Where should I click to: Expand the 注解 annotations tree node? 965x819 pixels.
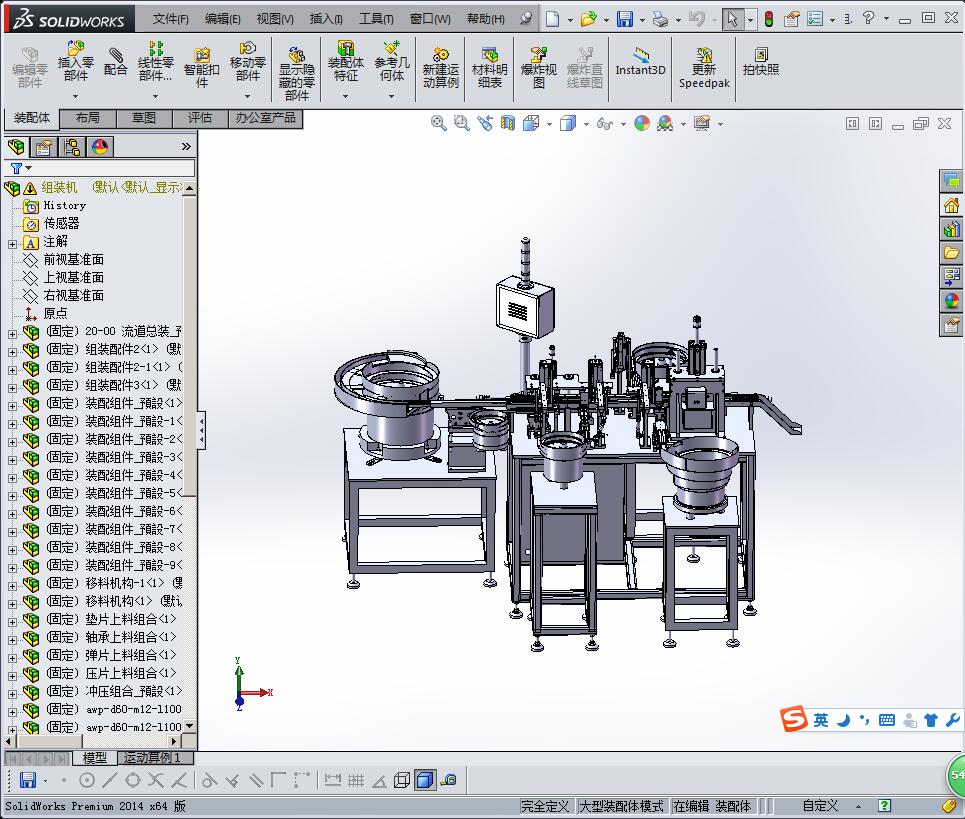(x=12, y=242)
